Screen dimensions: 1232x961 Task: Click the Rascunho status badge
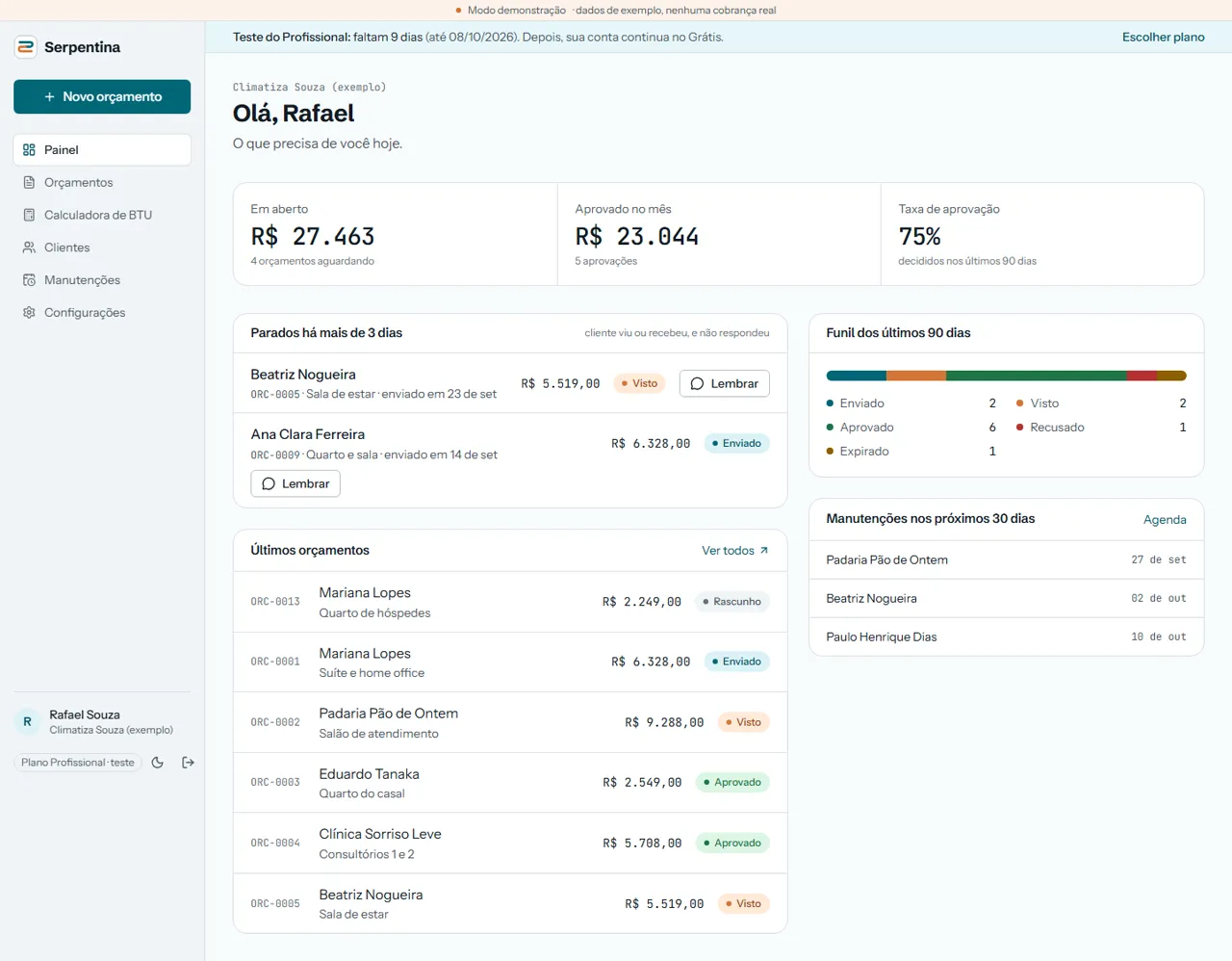731,602
